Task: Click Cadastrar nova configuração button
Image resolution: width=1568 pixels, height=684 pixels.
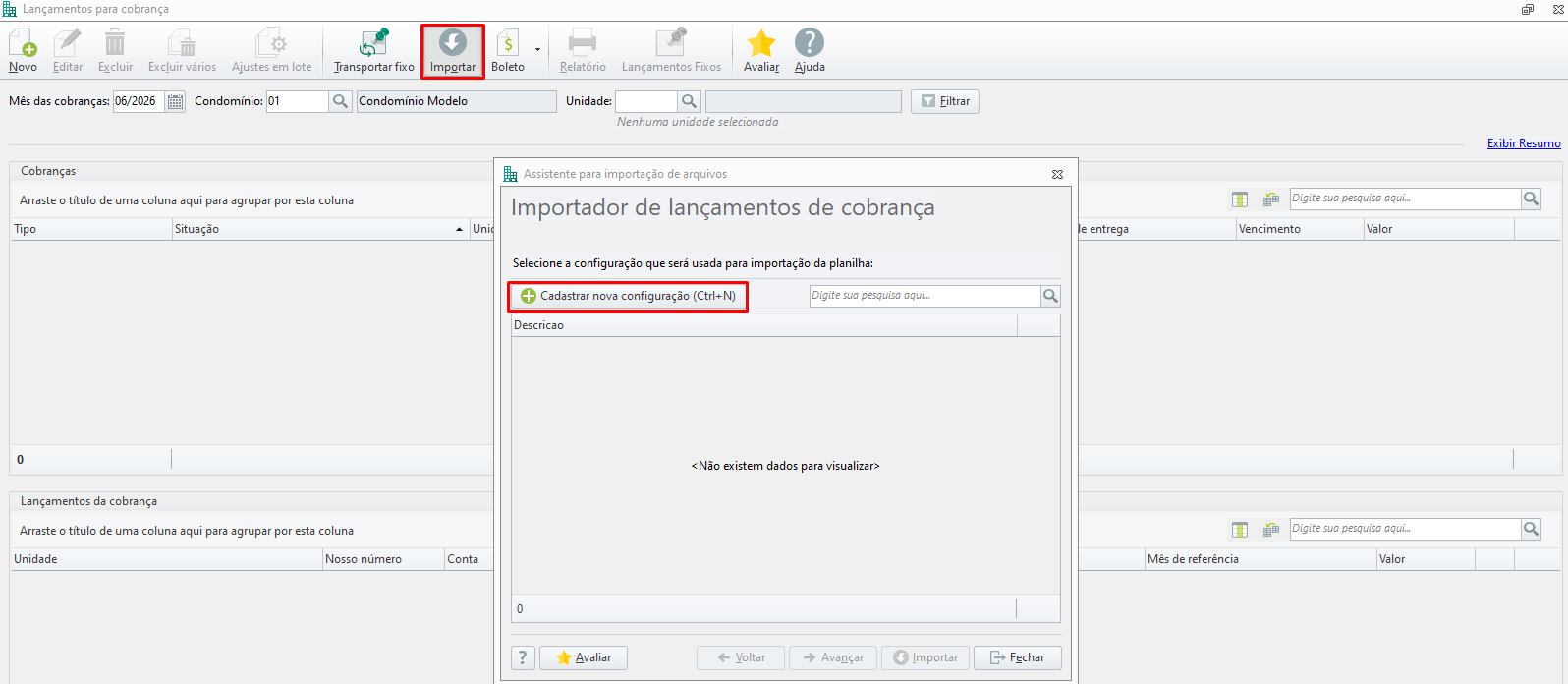Action: (x=628, y=296)
